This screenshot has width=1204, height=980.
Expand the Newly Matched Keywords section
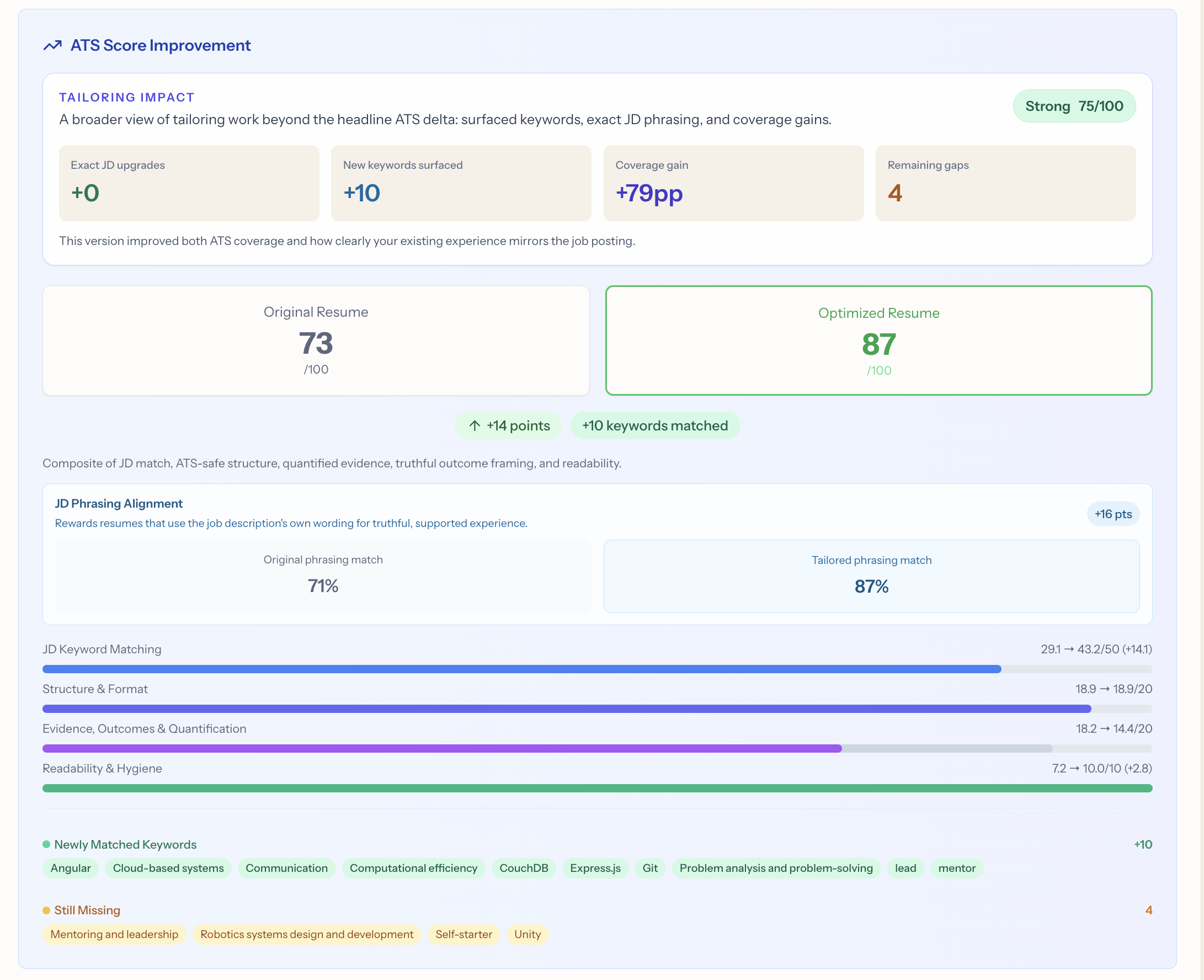(124, 844)
